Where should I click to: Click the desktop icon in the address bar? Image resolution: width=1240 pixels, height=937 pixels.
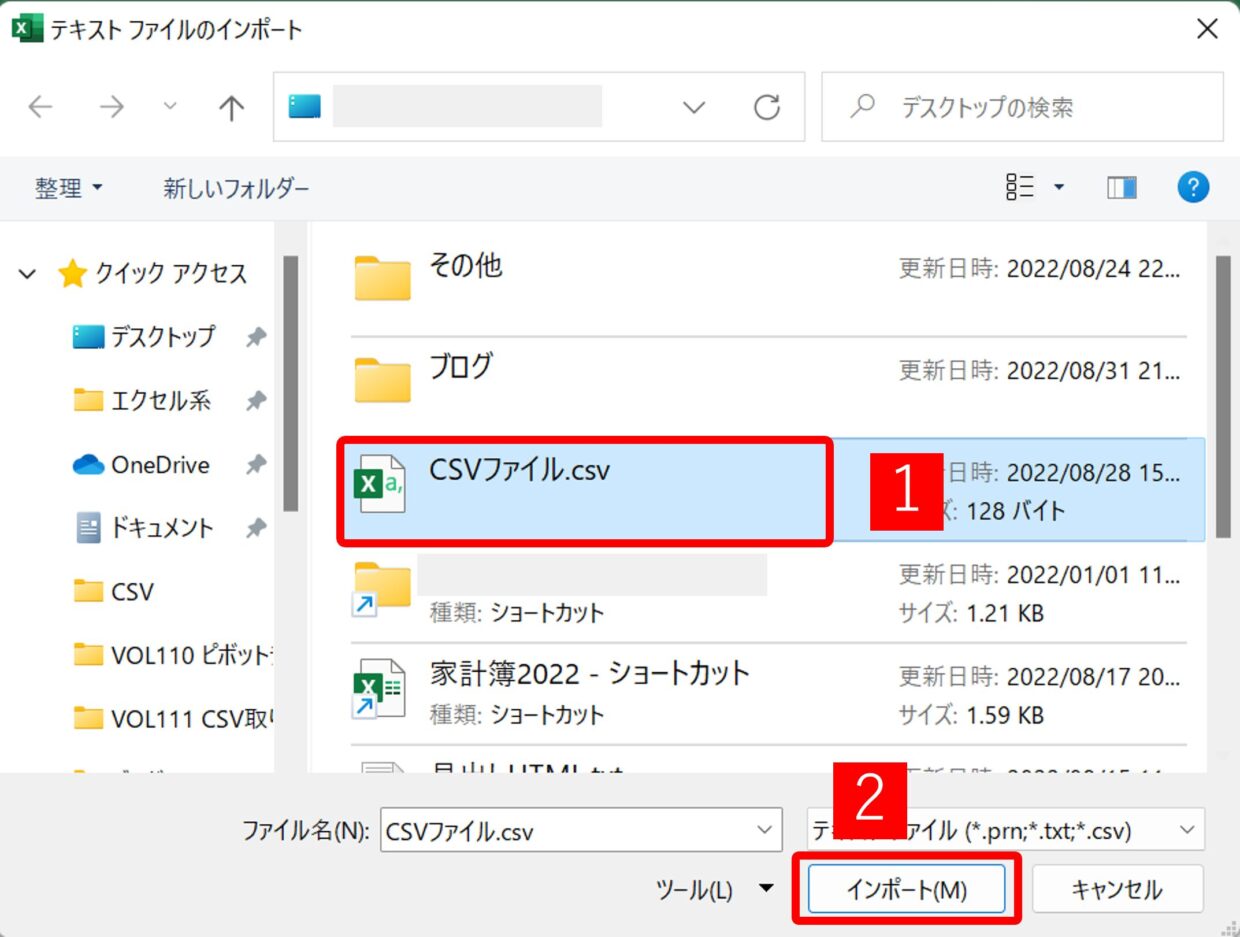point(304,106)
